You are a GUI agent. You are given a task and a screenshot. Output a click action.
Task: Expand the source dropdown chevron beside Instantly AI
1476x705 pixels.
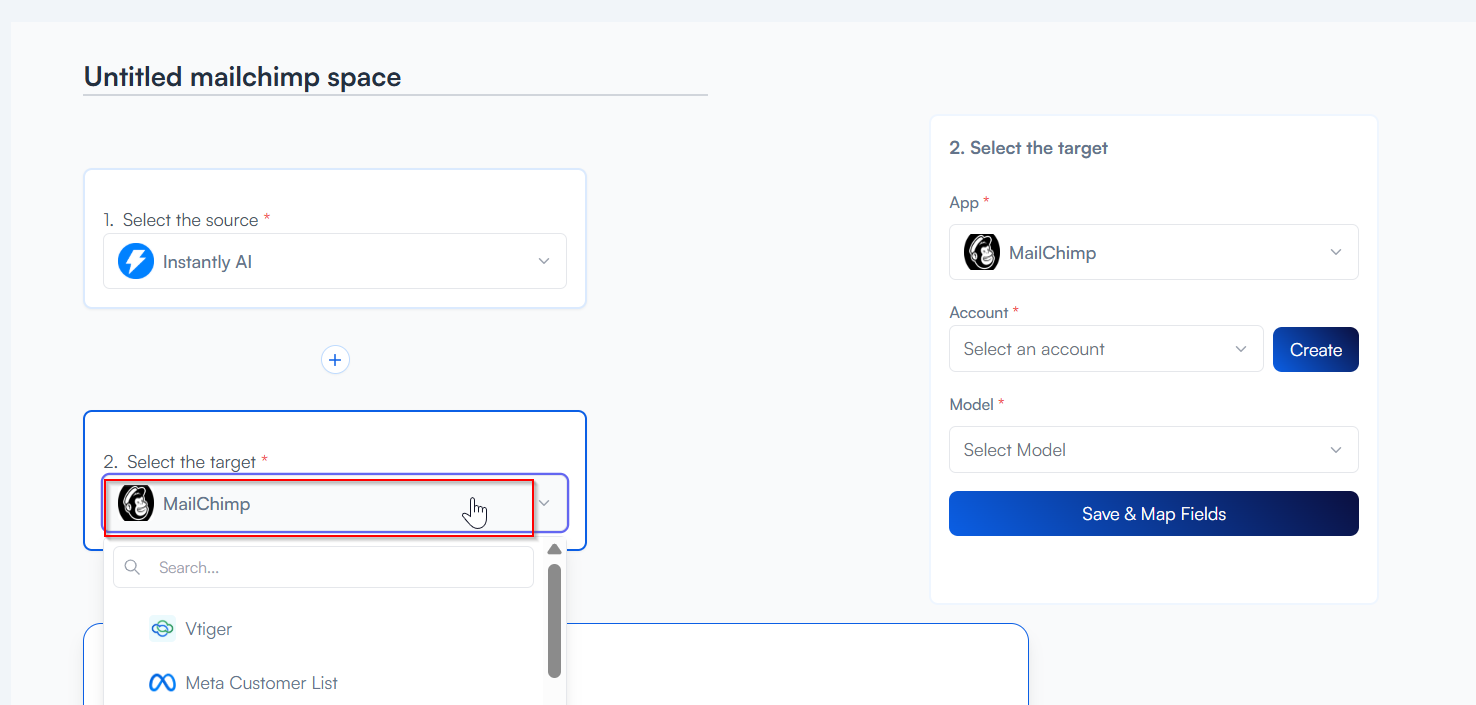(544, 261)
